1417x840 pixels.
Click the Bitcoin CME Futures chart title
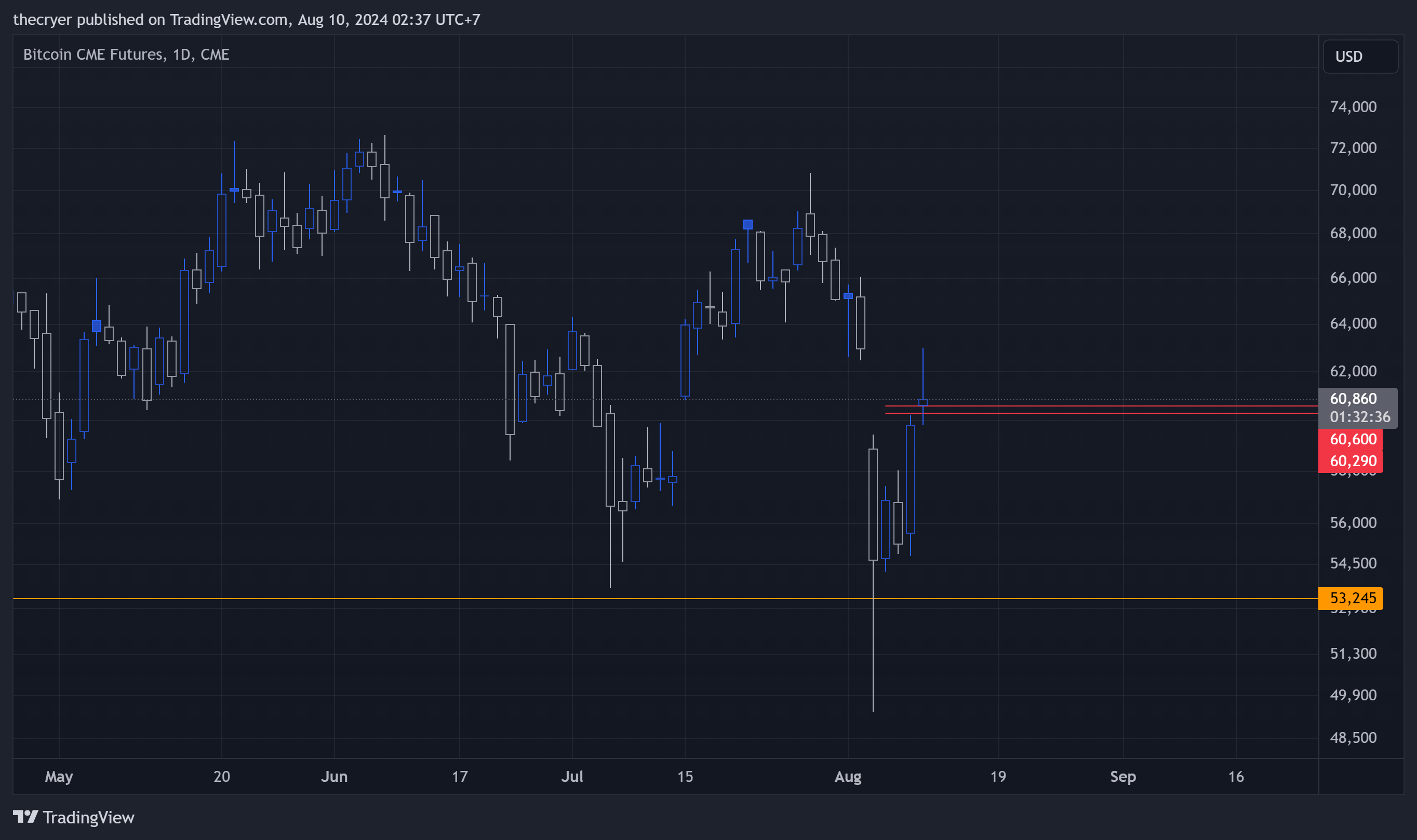point(126,55)
